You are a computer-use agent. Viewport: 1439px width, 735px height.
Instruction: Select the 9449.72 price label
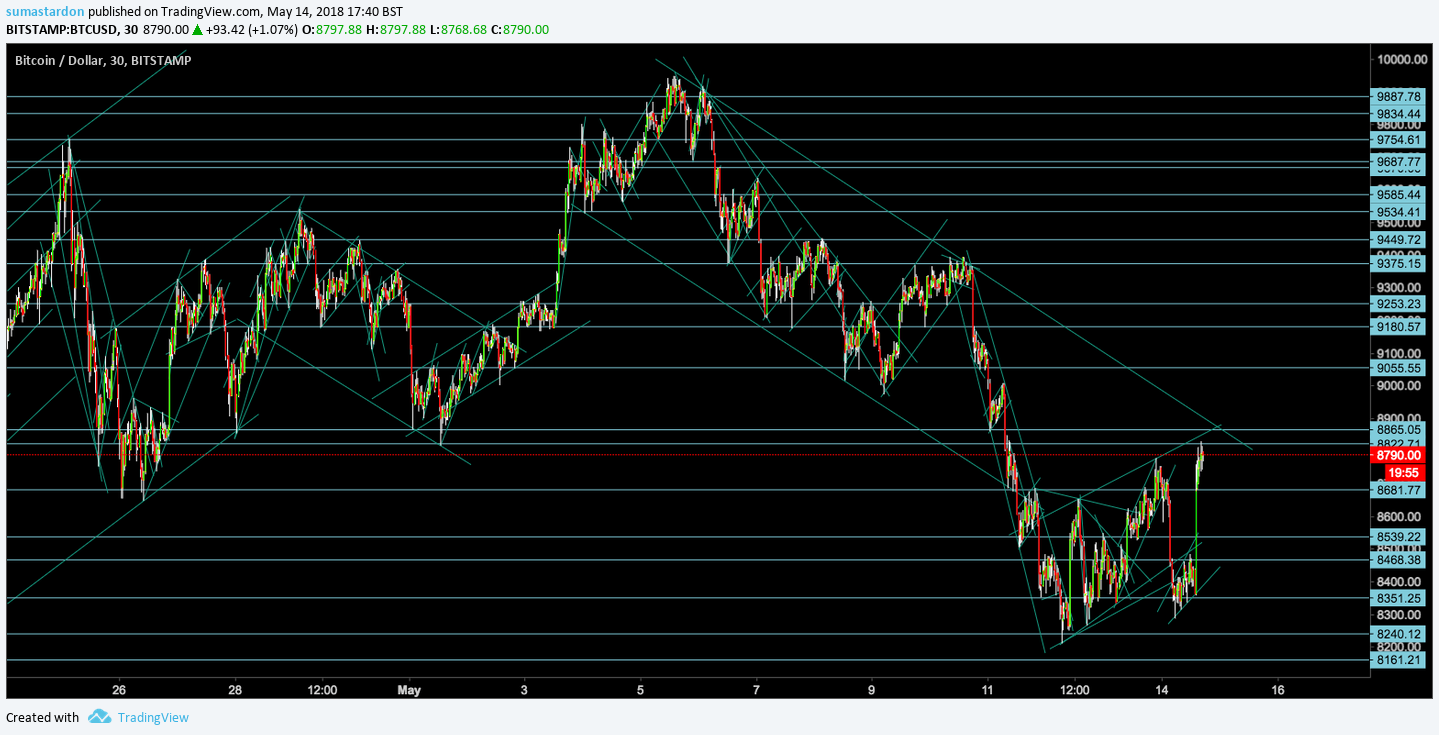pos(1398,240)
